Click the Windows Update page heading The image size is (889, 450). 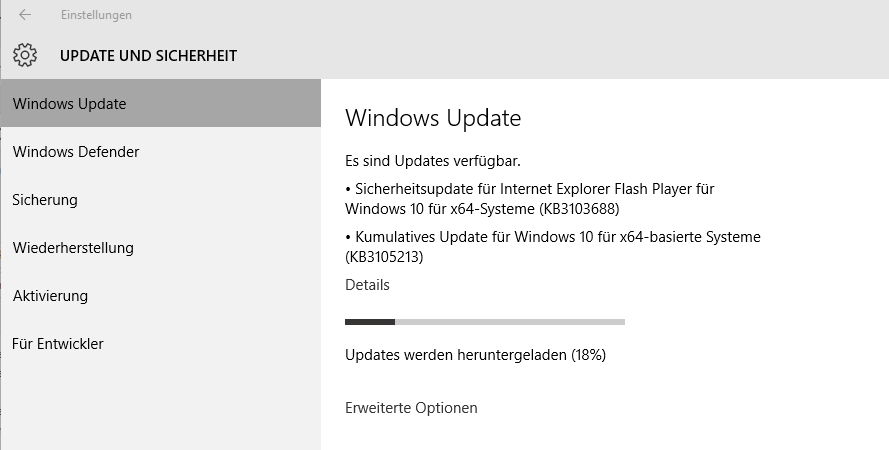pyautogui.click(x=433, y=118)
